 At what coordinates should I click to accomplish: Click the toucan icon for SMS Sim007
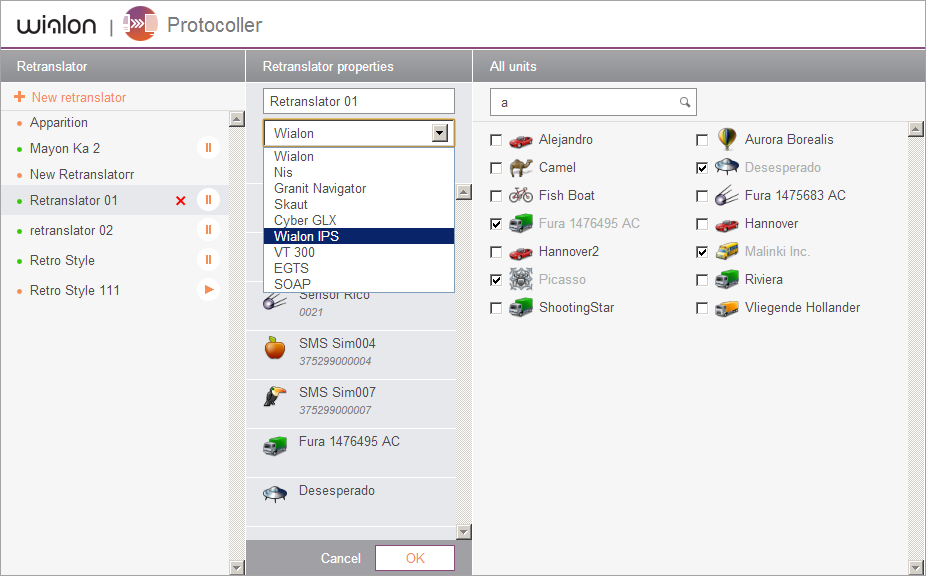275,396
